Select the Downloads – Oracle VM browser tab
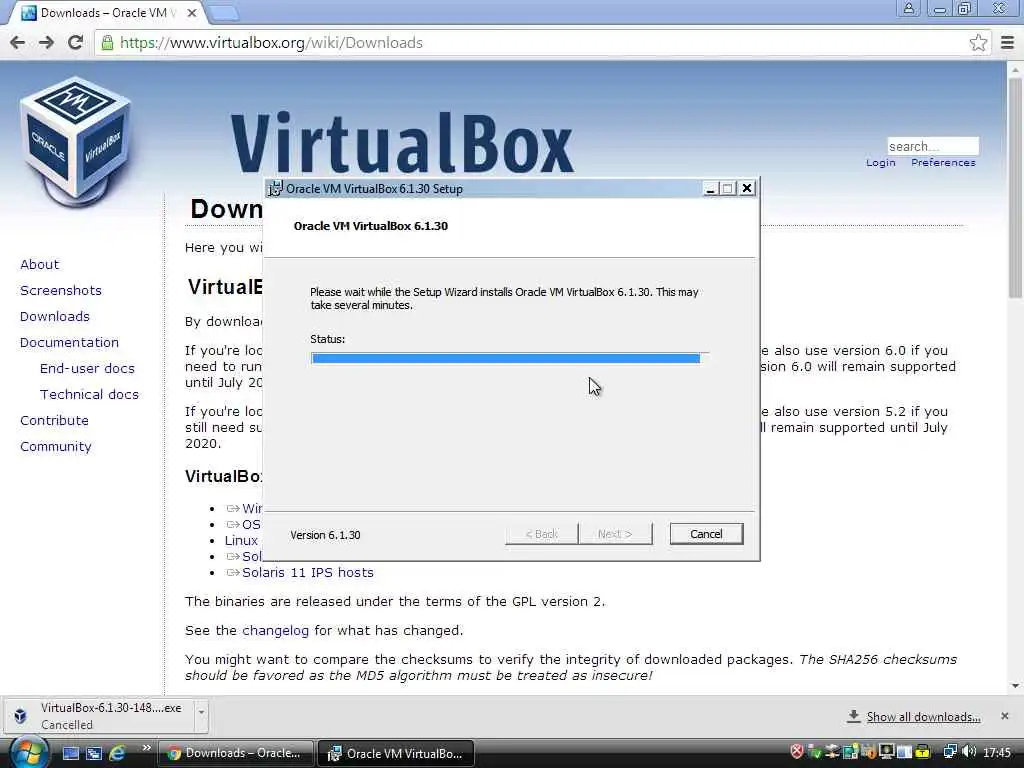This screenshot has width=1024, height=768. [x=108, y=12]
